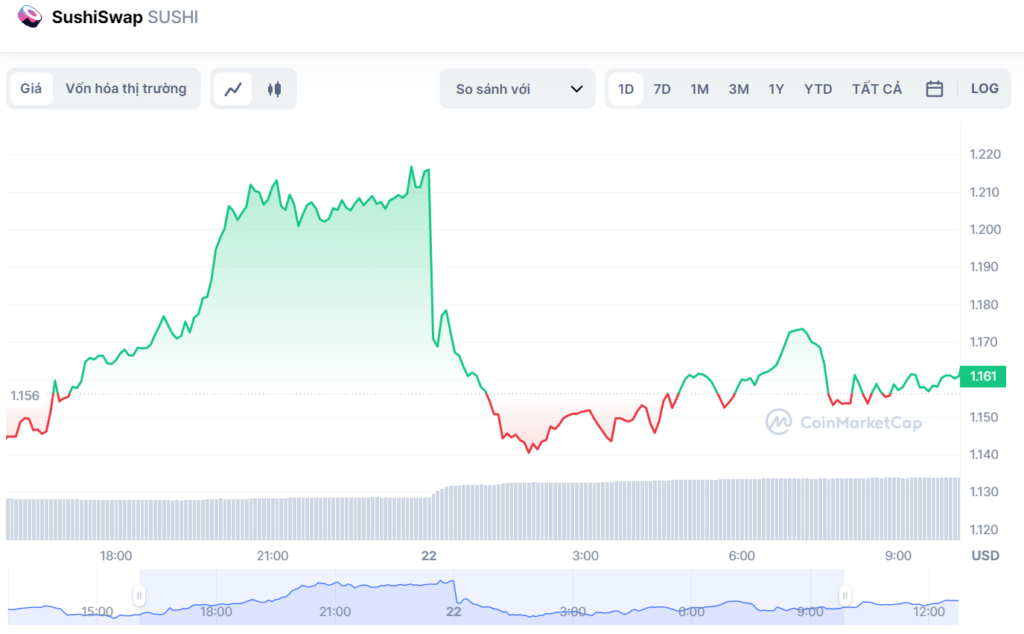Select Vốn hóa thị trường tab
This screenshot has height=634, width=1024.
coord(126,89)
